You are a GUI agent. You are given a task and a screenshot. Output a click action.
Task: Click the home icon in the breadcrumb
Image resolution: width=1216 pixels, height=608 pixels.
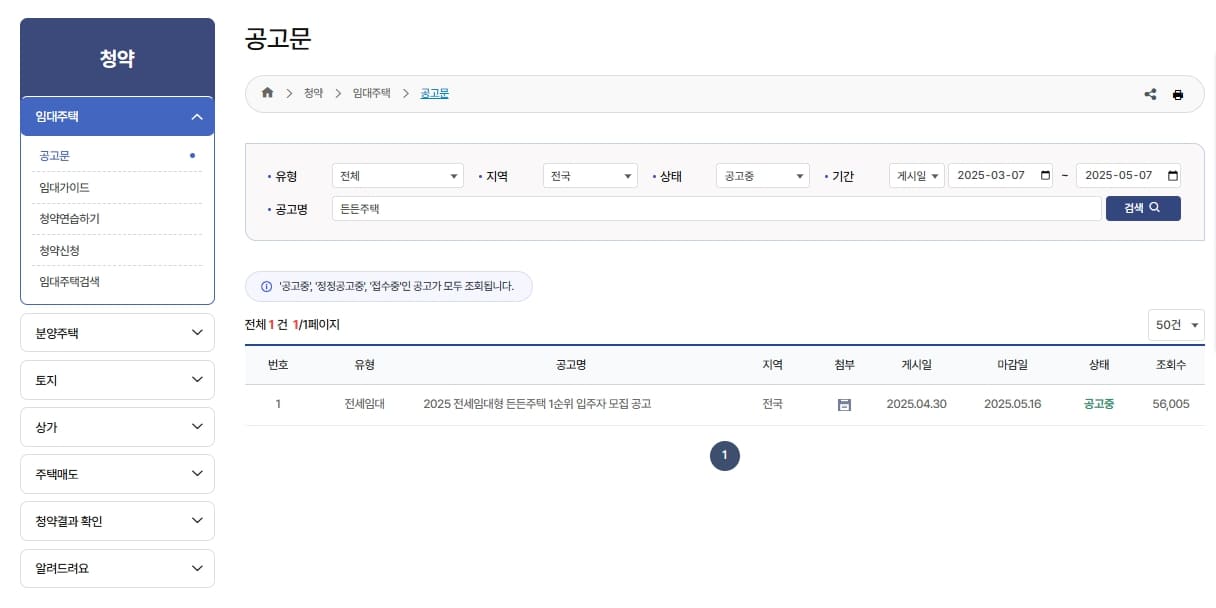[x=266, y=92]
